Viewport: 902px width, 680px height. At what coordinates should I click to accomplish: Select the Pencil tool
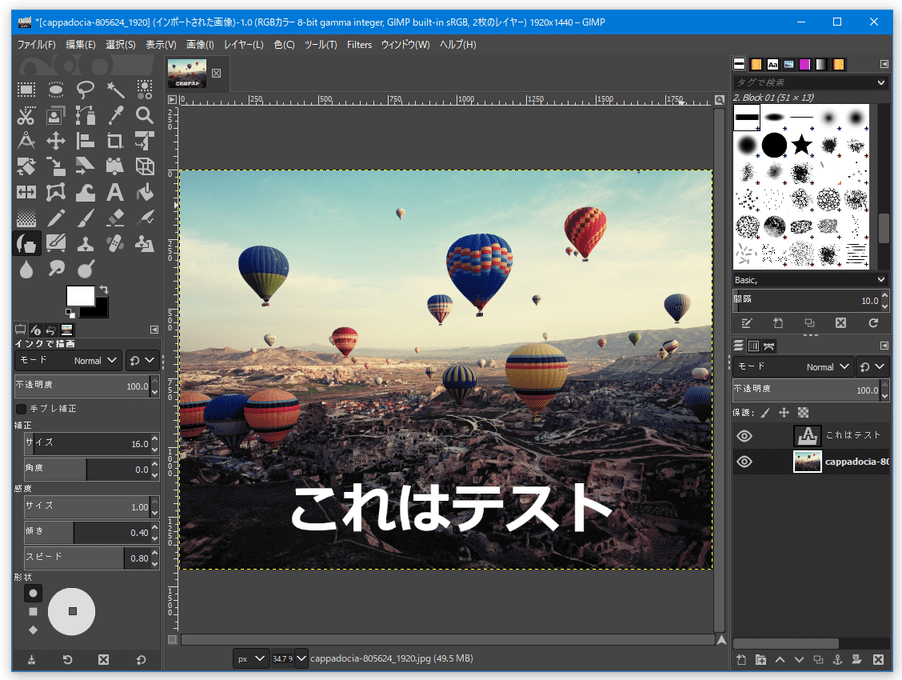pyautogui.click(x=56, y=218)
